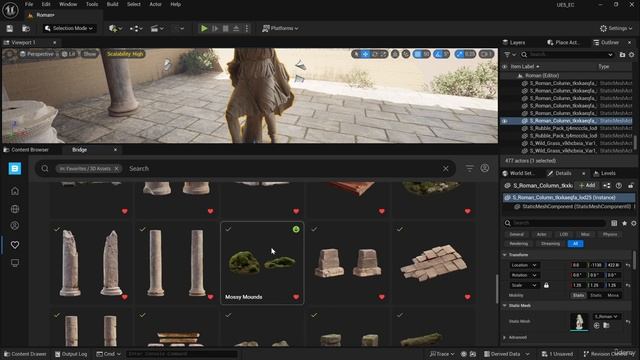Open Details property matrix grid icon
Screen dimensions: 640x360
[614, 223]
